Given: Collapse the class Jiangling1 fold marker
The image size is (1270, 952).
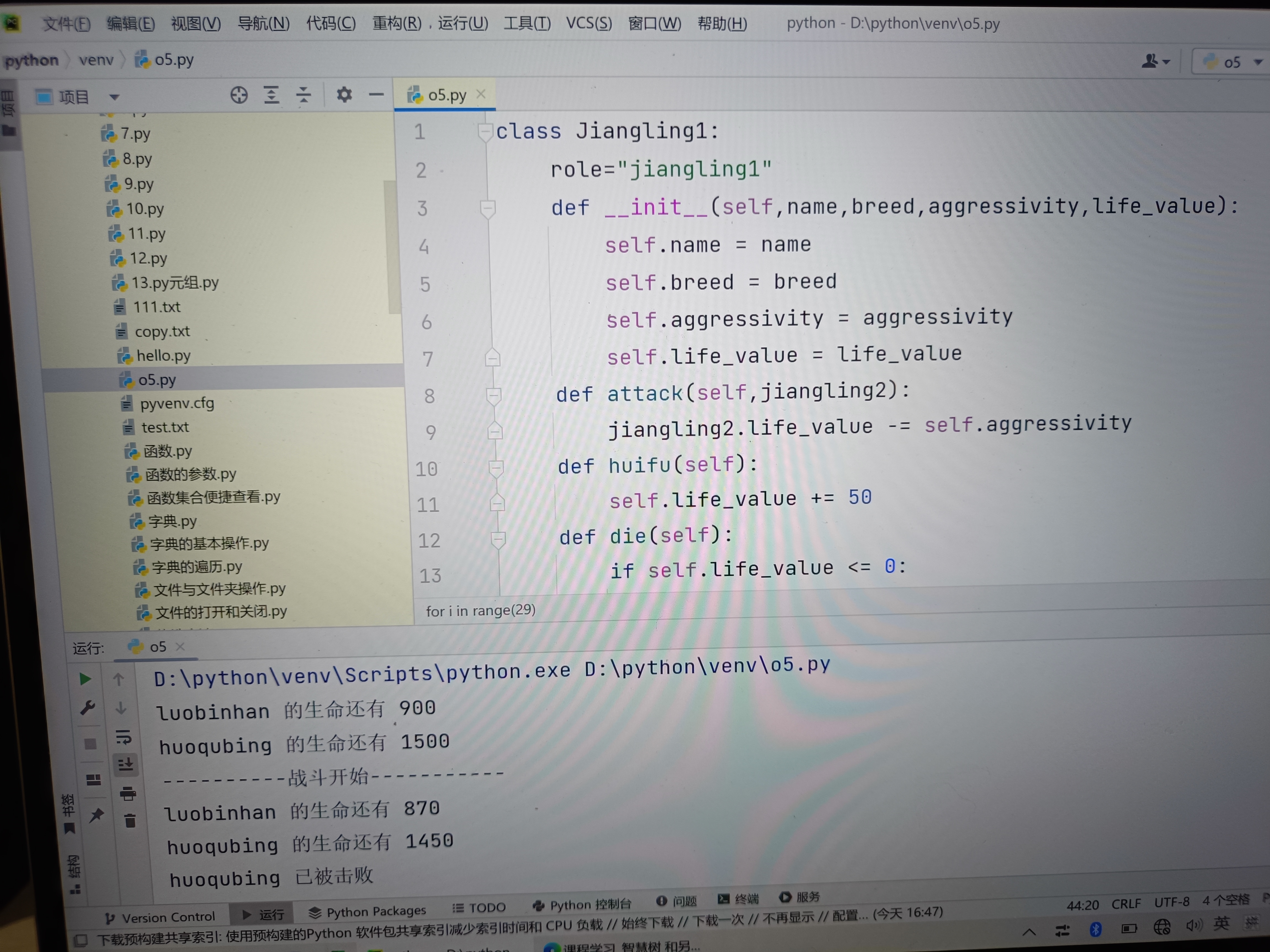Looking at the screenshot, I should (485, 132).
